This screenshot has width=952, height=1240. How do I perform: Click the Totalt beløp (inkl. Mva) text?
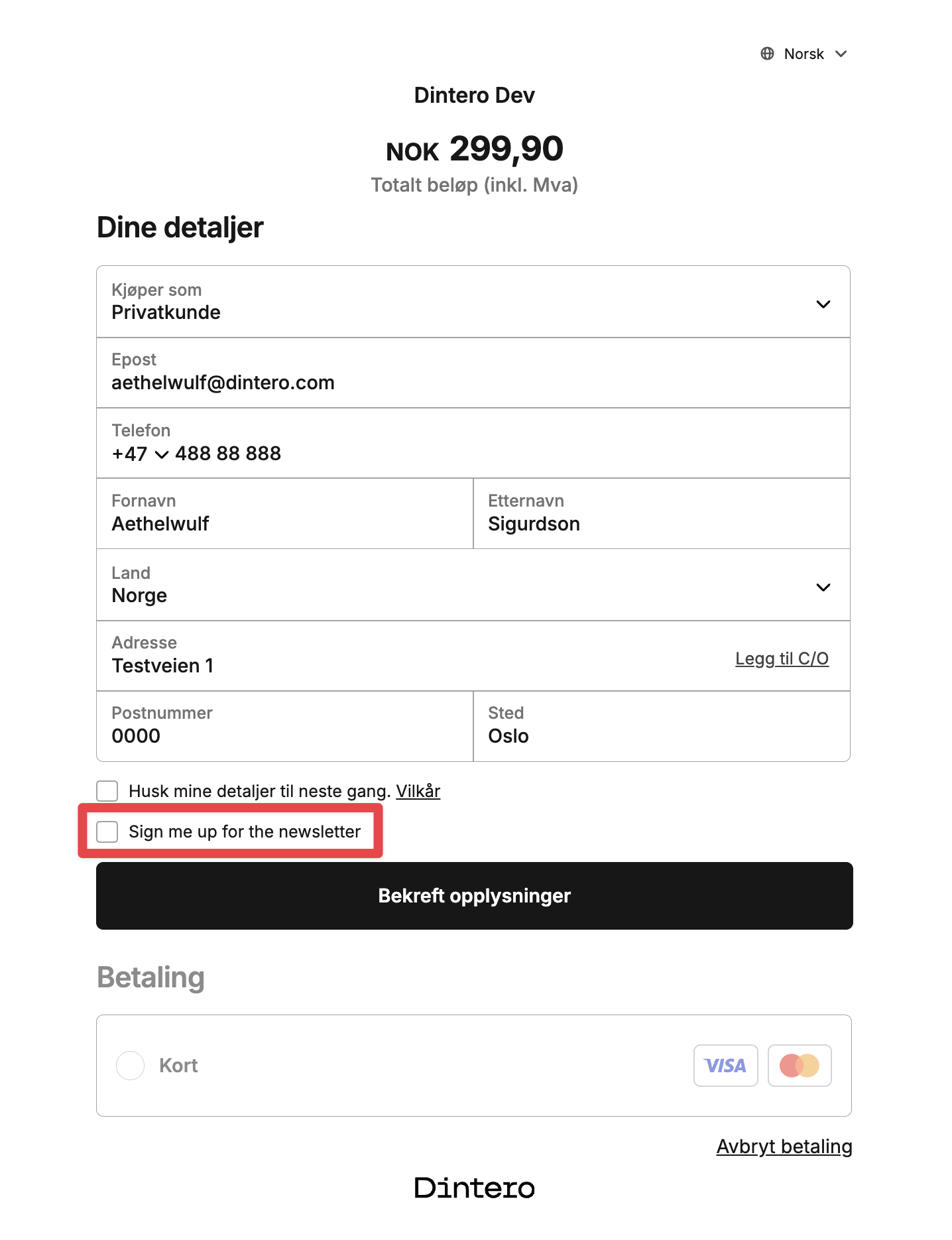(x=475, y=185)
